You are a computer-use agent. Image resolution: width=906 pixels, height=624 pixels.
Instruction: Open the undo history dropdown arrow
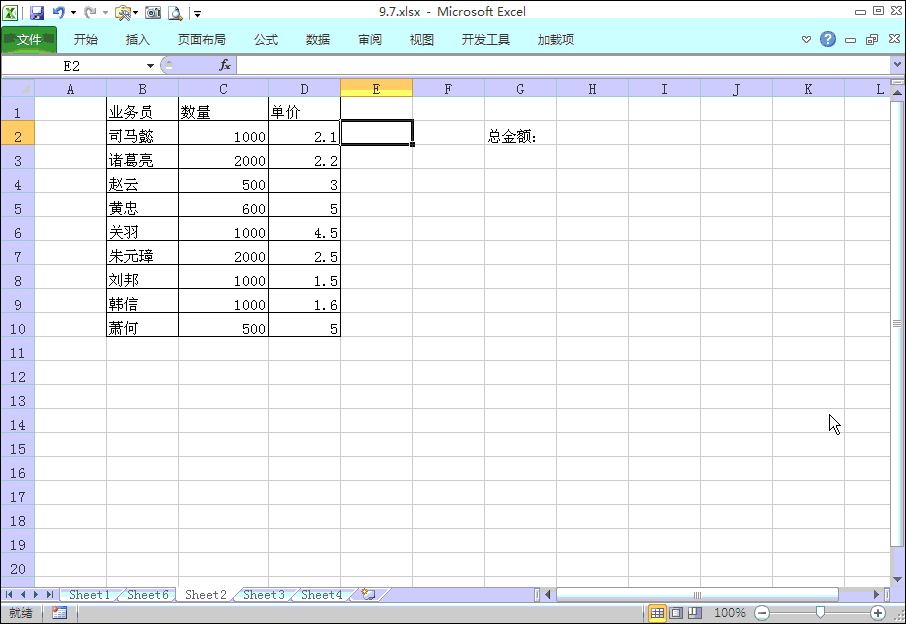point(73,13)
